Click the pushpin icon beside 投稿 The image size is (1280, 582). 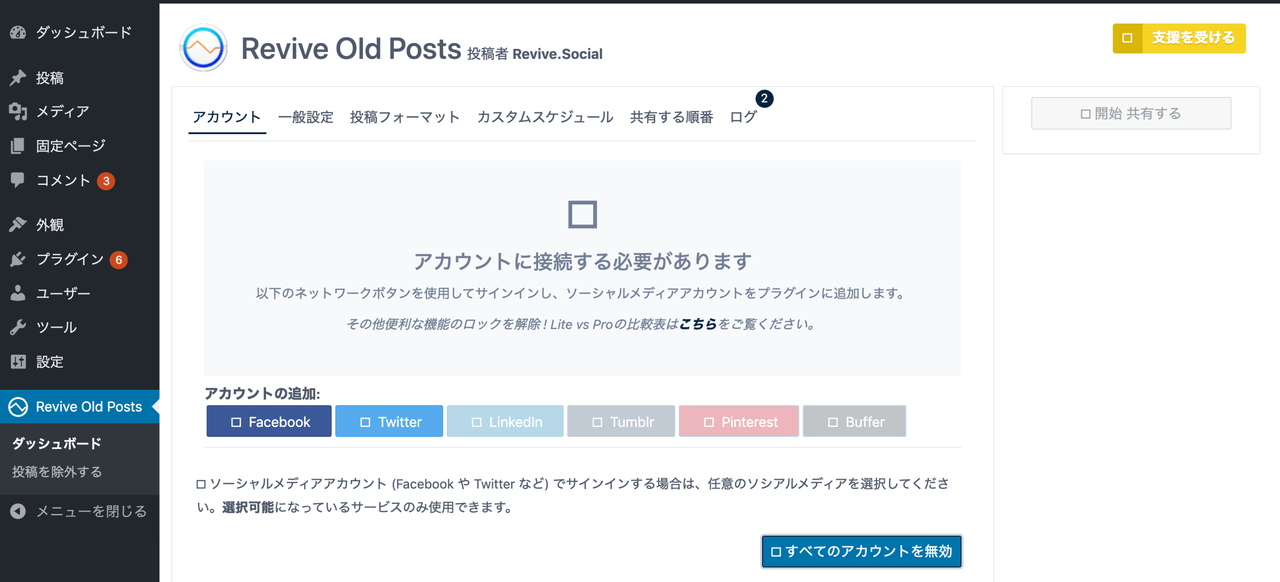pyautogui.click(x=17, y=78)
